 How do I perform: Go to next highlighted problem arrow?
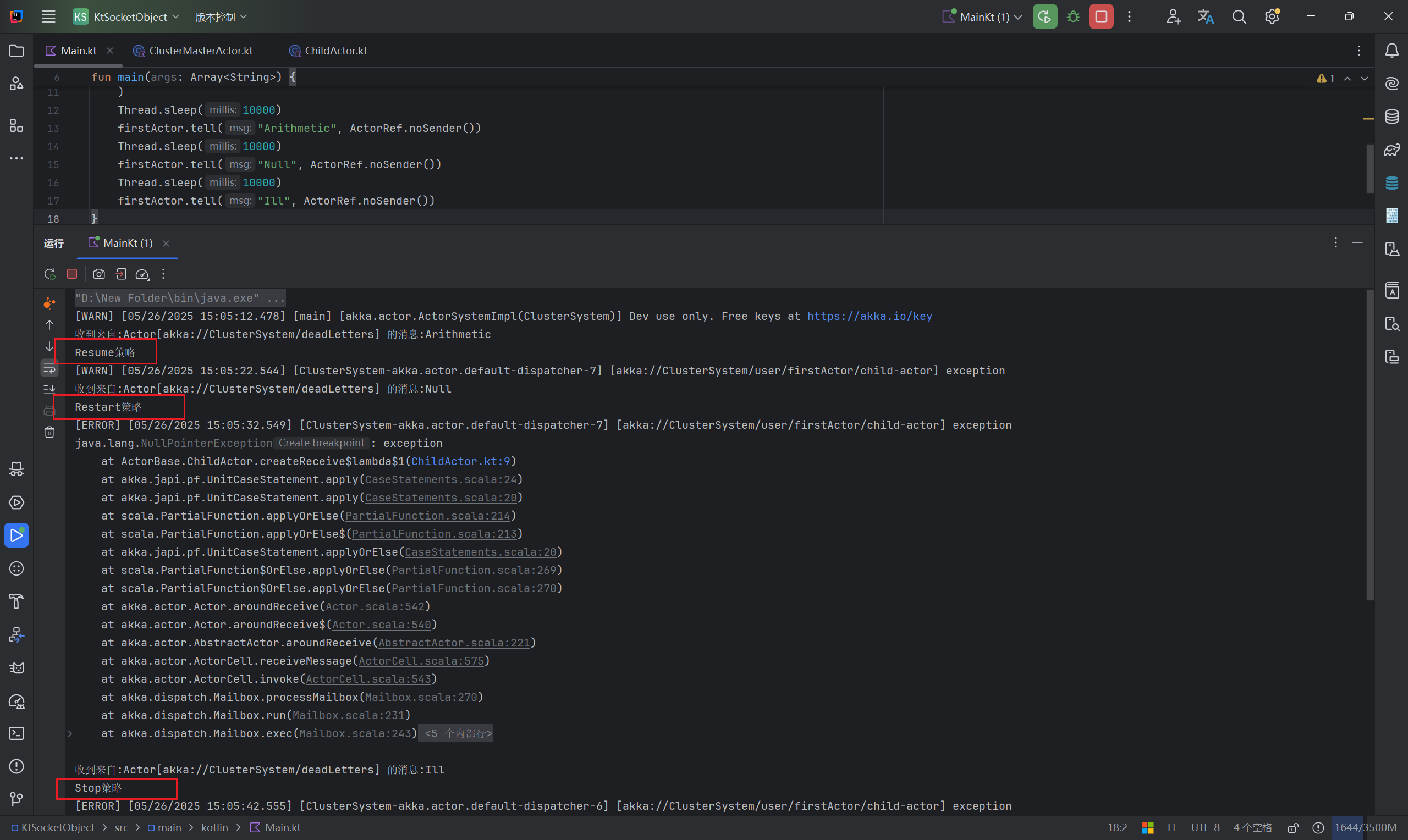pyautogui.click(x=1365, y=79)
